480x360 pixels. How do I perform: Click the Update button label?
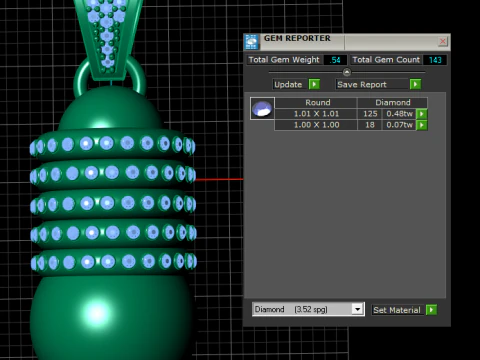point(288,84)
